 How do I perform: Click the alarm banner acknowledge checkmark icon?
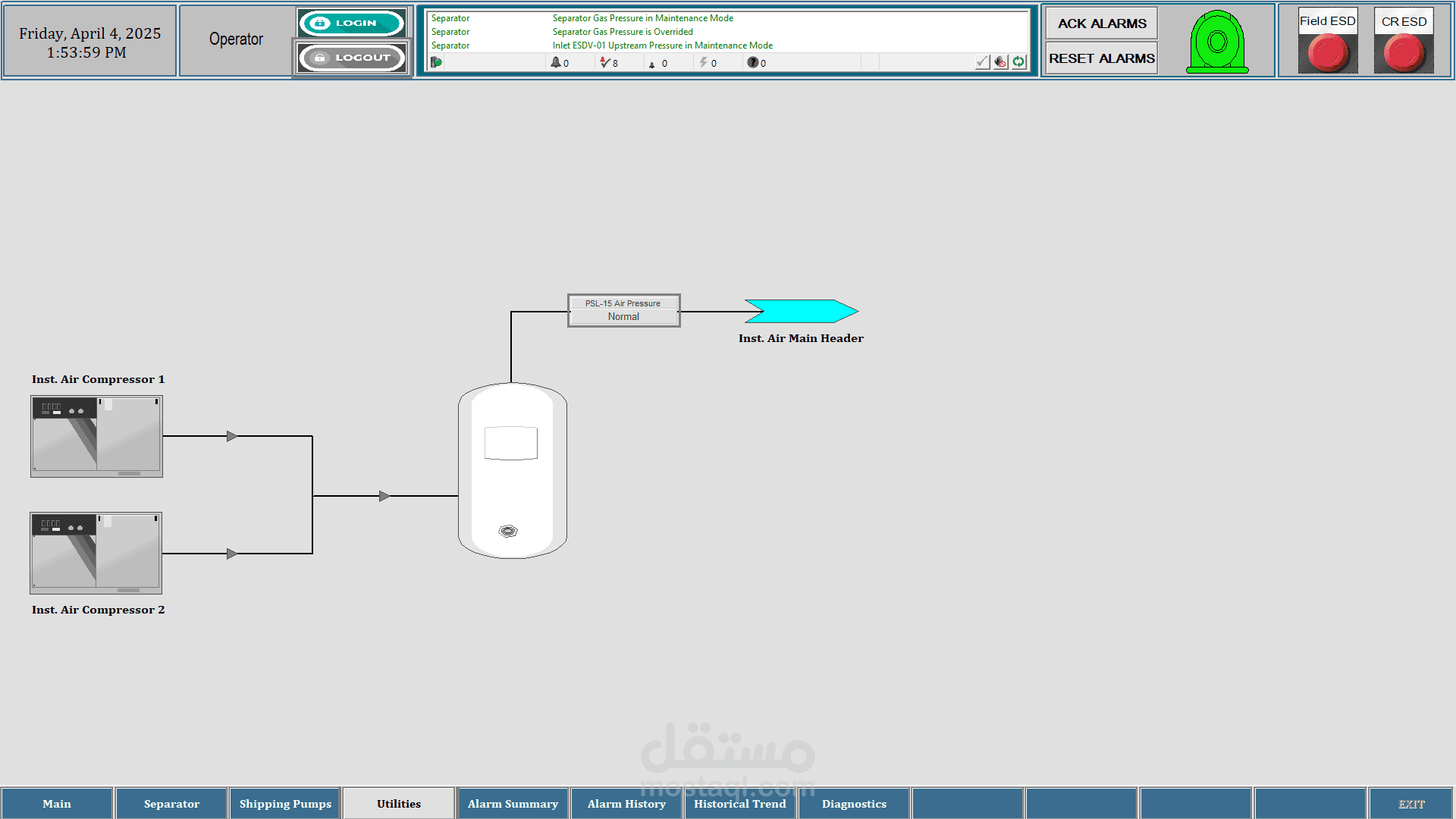click(x=982, y=62)
